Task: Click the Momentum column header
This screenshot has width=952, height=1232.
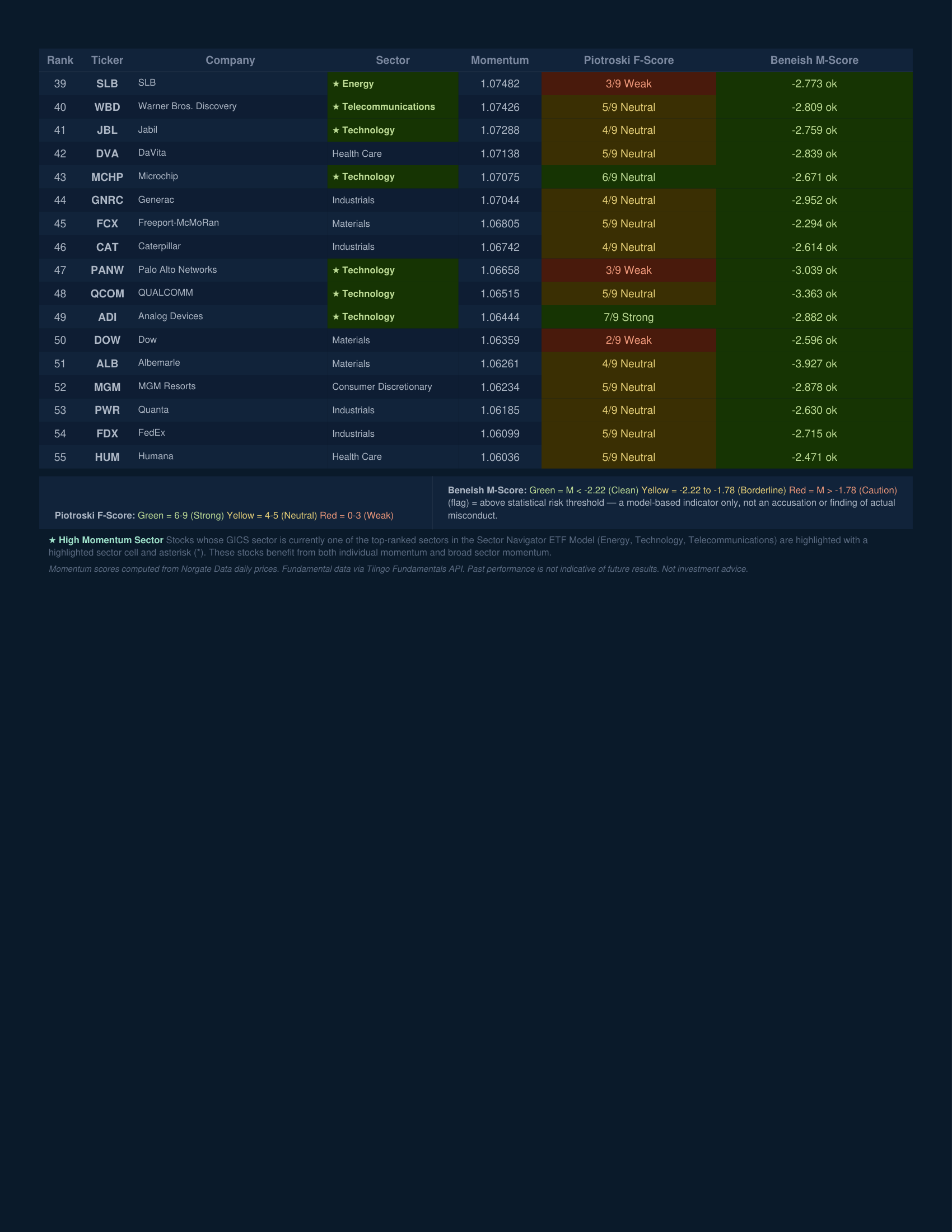Action: point(500,60)
